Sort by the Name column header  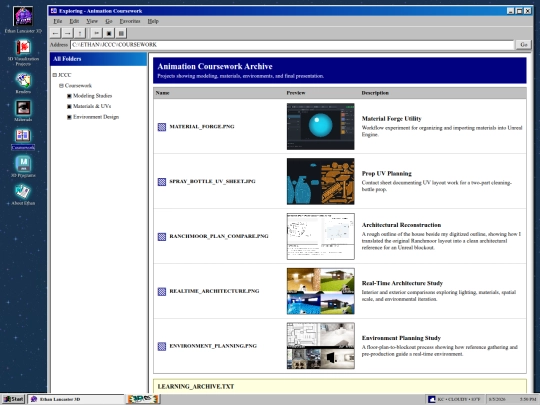(x=163, y=93)
